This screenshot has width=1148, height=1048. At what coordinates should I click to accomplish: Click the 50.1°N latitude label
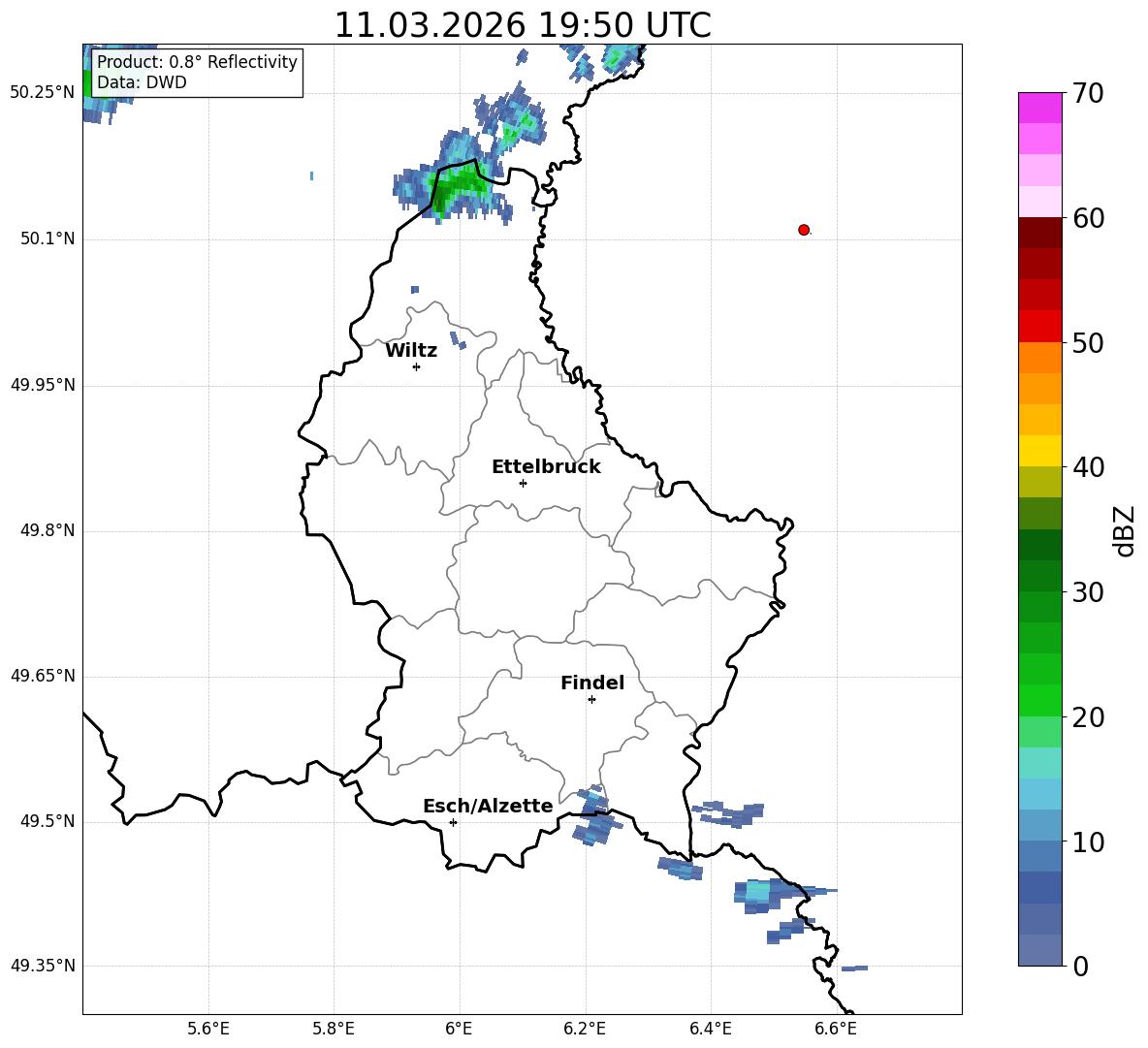pyautogui.click(x=48, y=238)
